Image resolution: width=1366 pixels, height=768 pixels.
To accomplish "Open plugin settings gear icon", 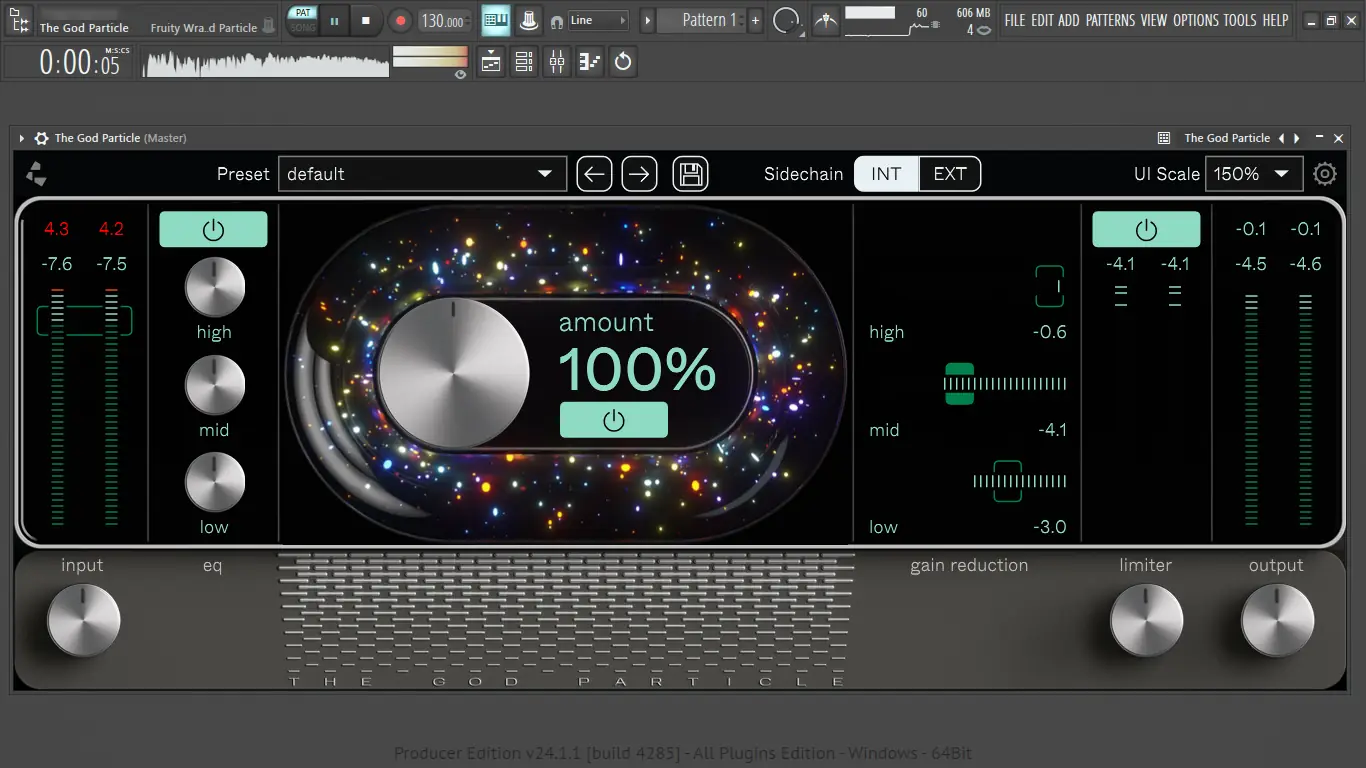I will click(1325, 174).
